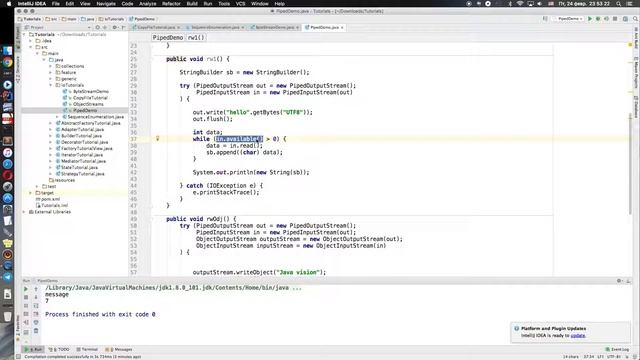Toggle the tool window quick-access button in status bar

[x=18, y=357]
